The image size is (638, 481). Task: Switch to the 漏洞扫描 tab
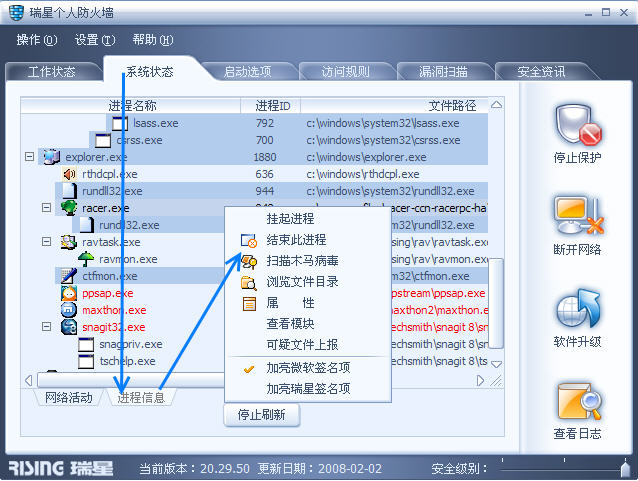pos(444,72)
